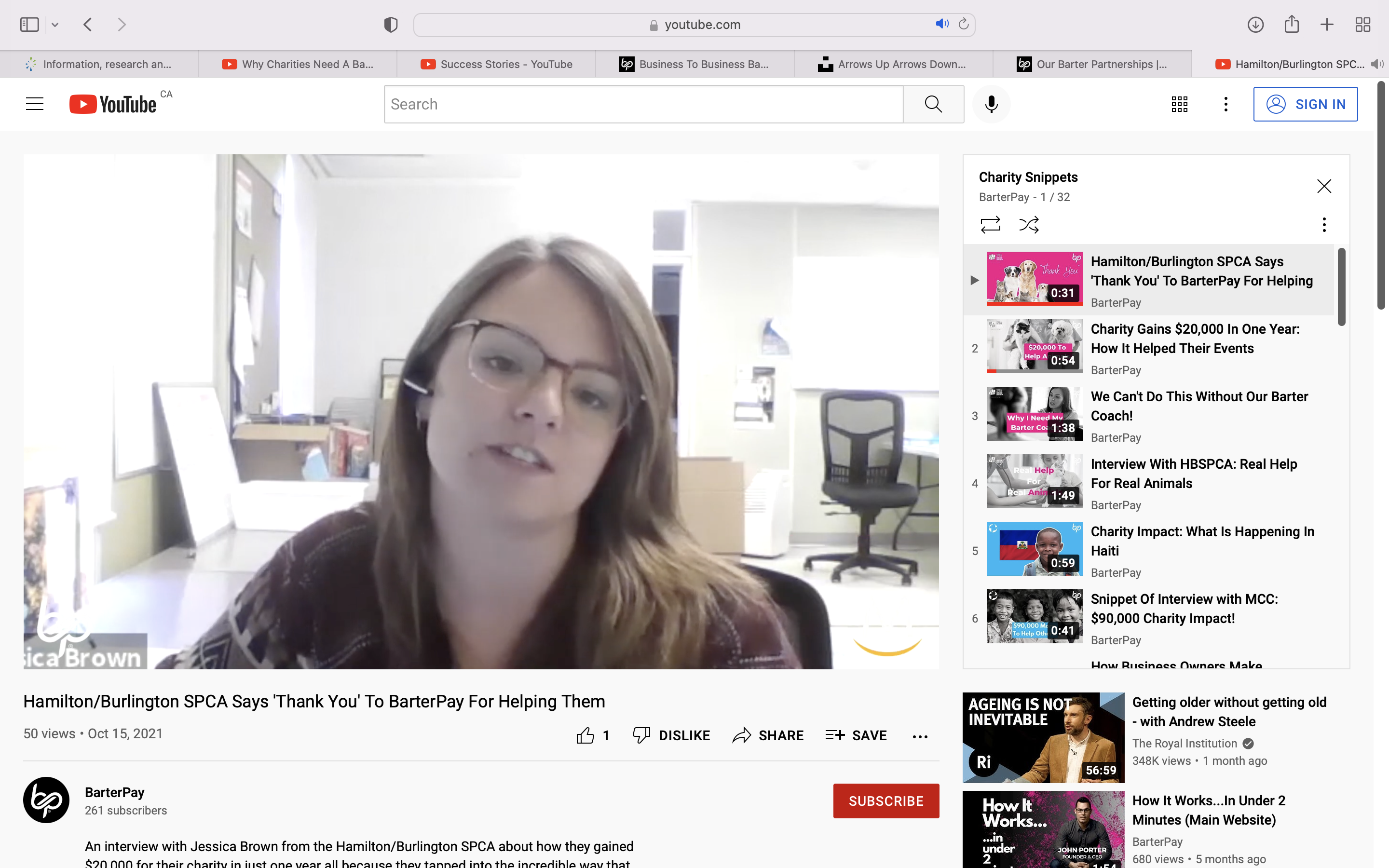1389x868 pixels.
Task: Toggle the Safari sidebar
Action: pos(29,25)
